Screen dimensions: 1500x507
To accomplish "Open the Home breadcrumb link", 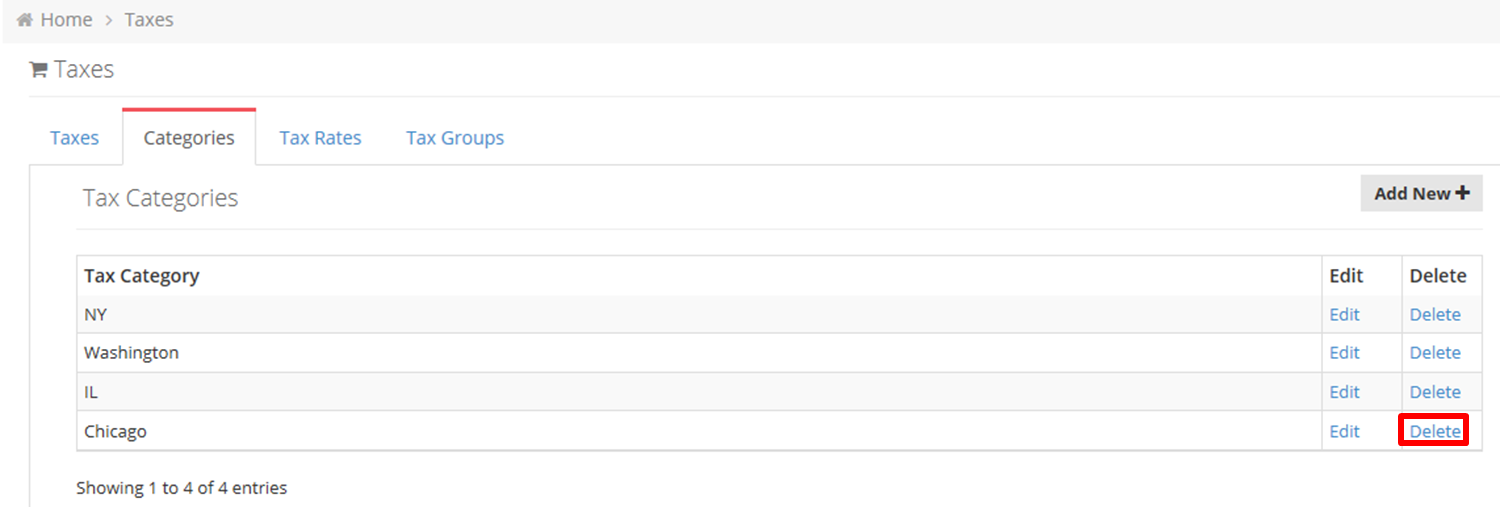I will [66, 20].
